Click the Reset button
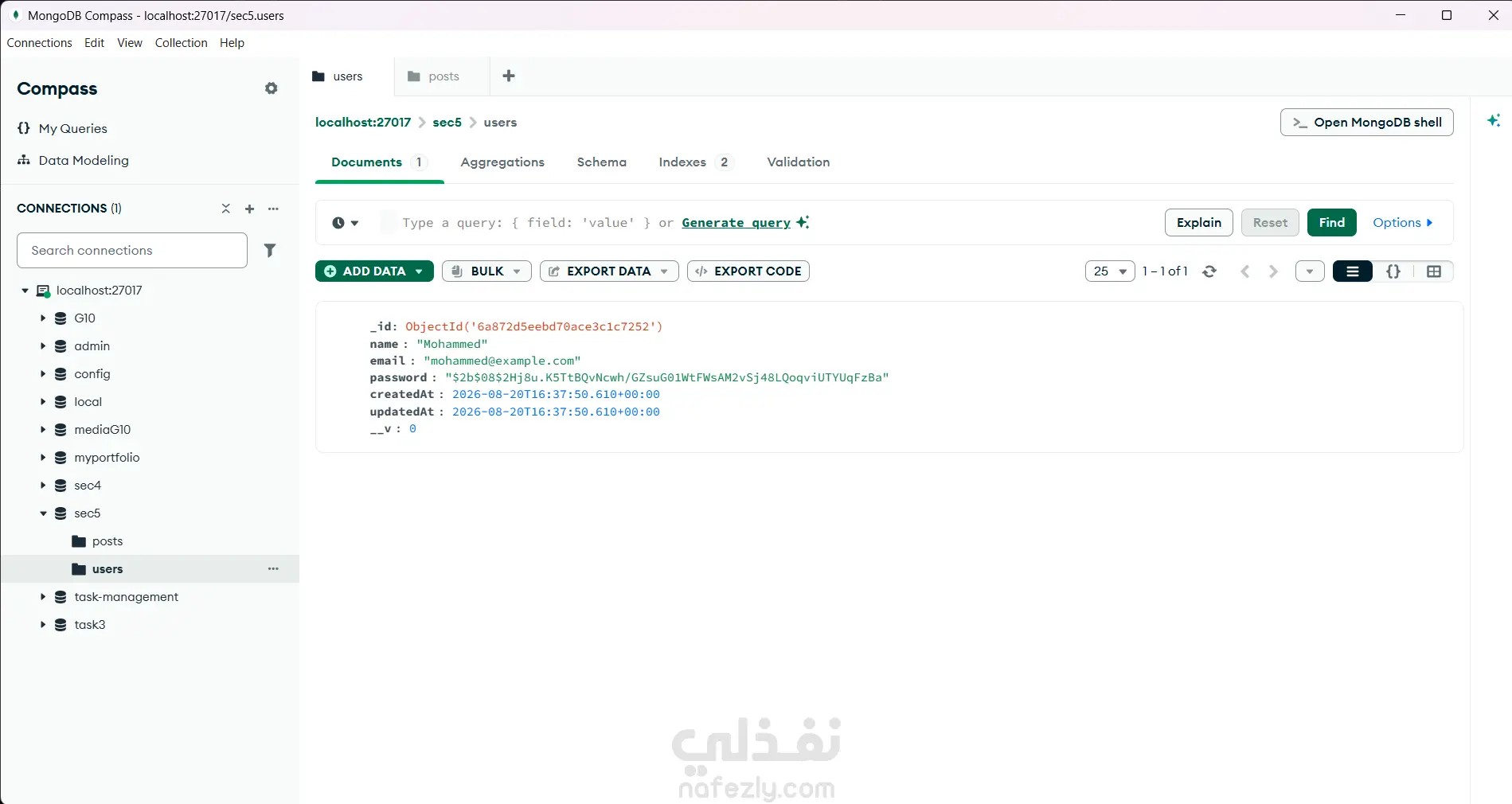This screenshot has height=804, width=1512. 1270,223
